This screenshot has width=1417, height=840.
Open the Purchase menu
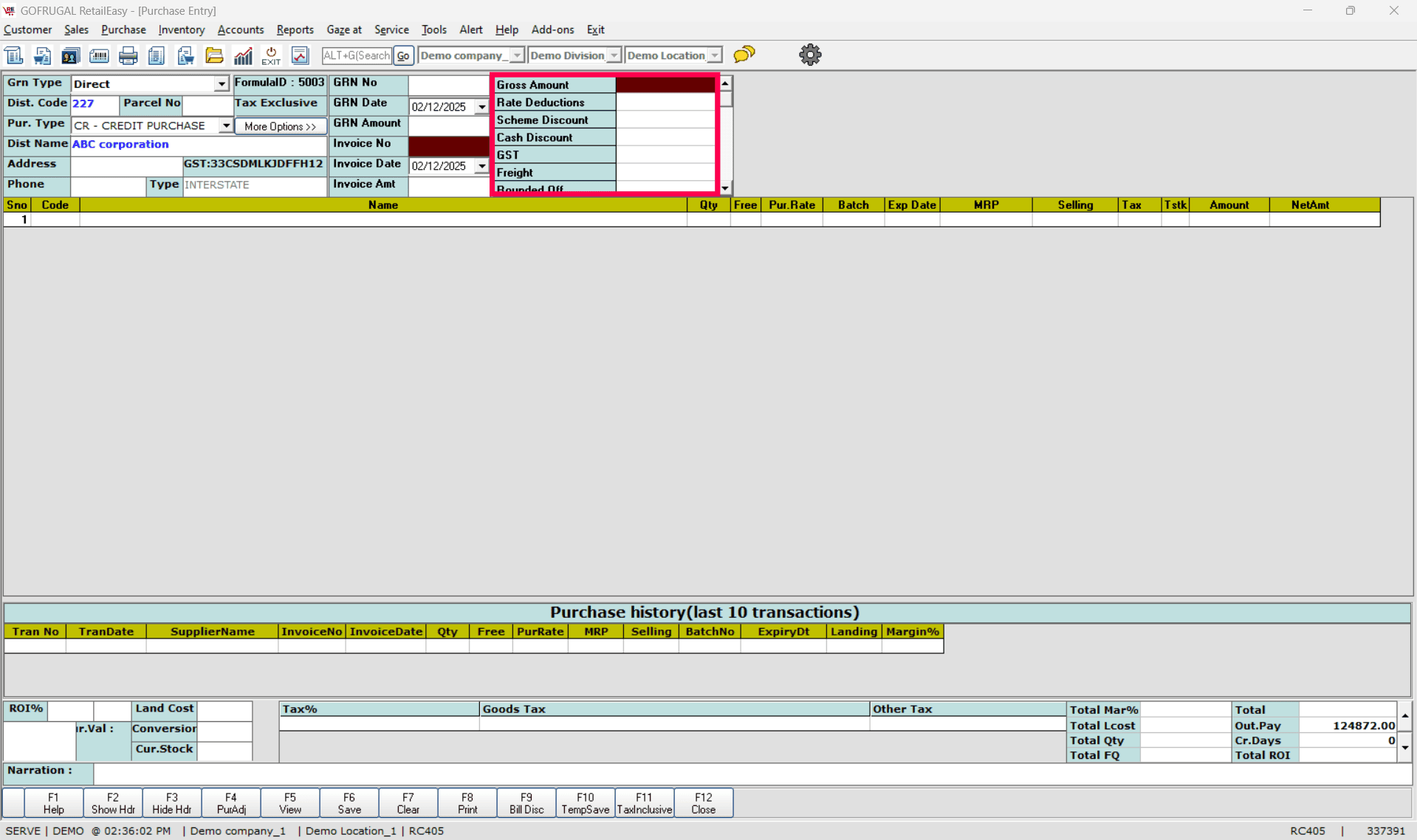coord(123,30)
